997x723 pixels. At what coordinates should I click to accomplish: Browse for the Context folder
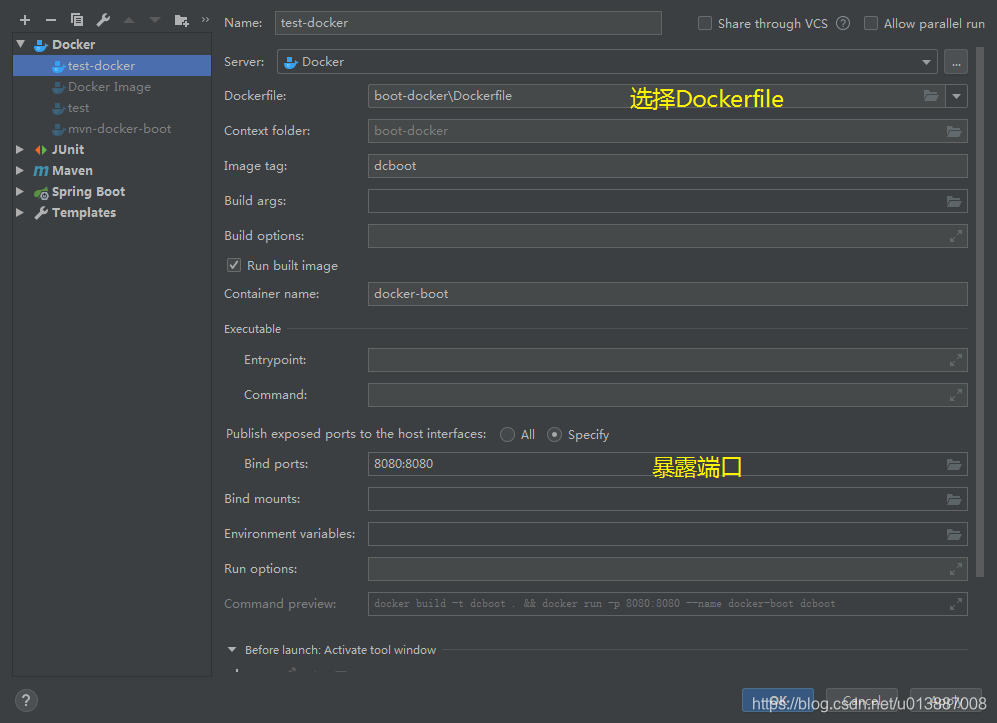[954, 131]
